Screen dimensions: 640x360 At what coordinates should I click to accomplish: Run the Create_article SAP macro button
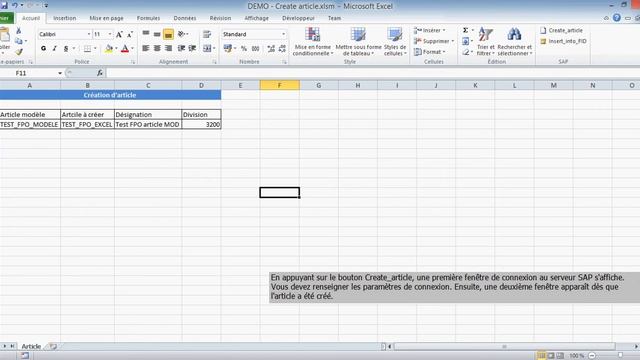[x=561, y=30]
